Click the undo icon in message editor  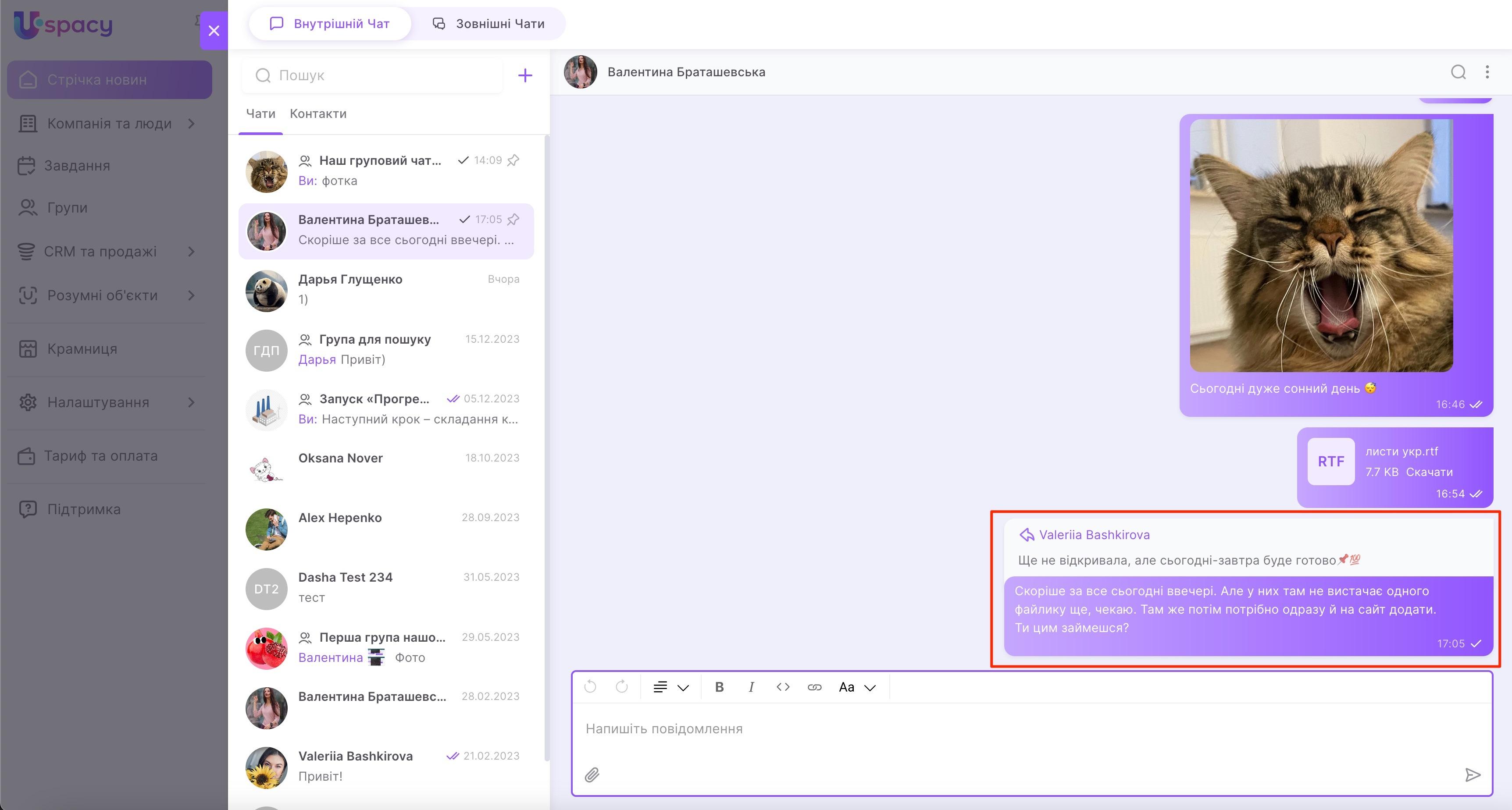(591, 687)
